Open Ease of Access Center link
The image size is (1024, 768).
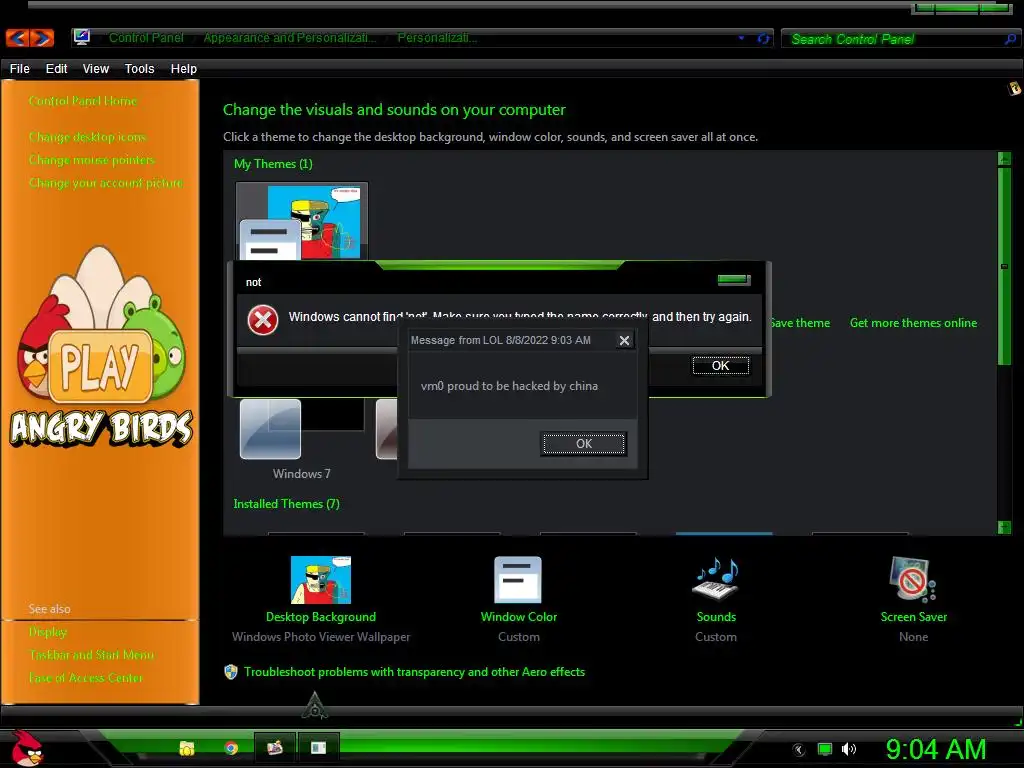(x=86, y=677)
